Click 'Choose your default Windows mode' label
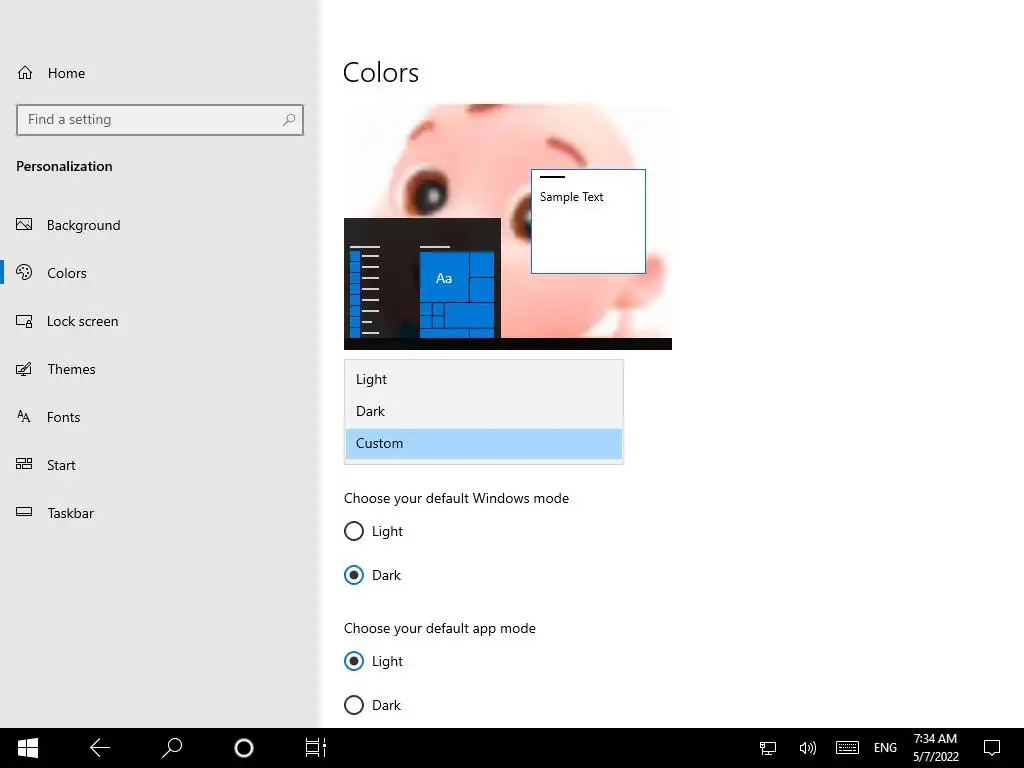 pos(456,498)
